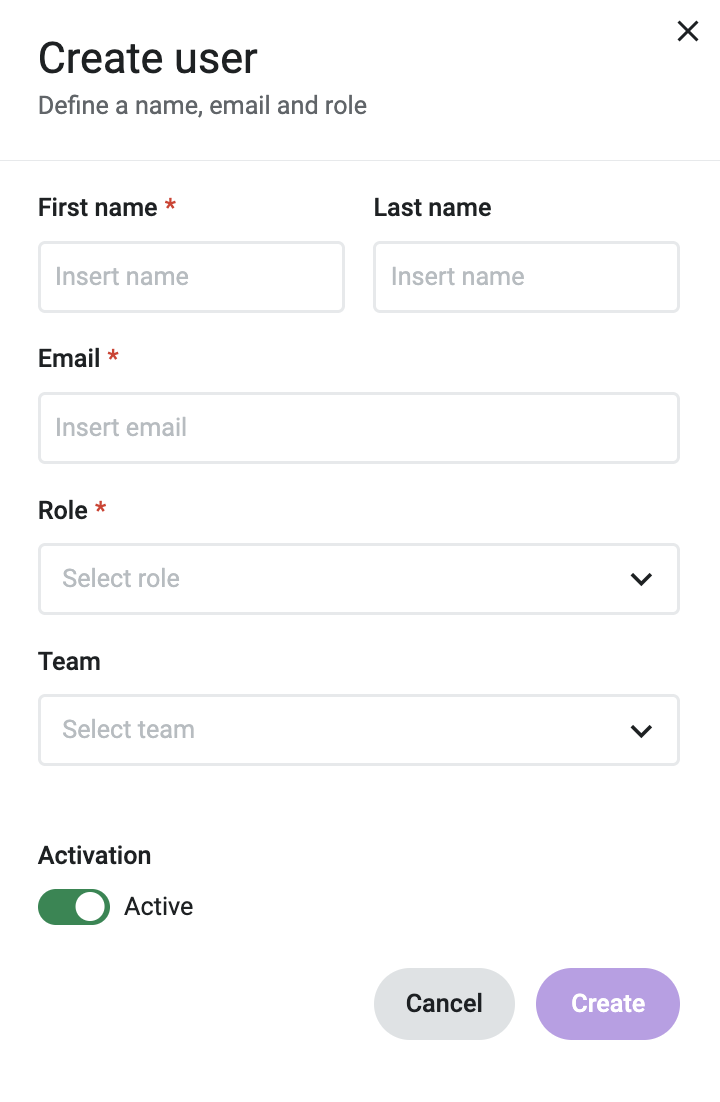
Task: Focus the First name input field
Action: click(191, 277)
